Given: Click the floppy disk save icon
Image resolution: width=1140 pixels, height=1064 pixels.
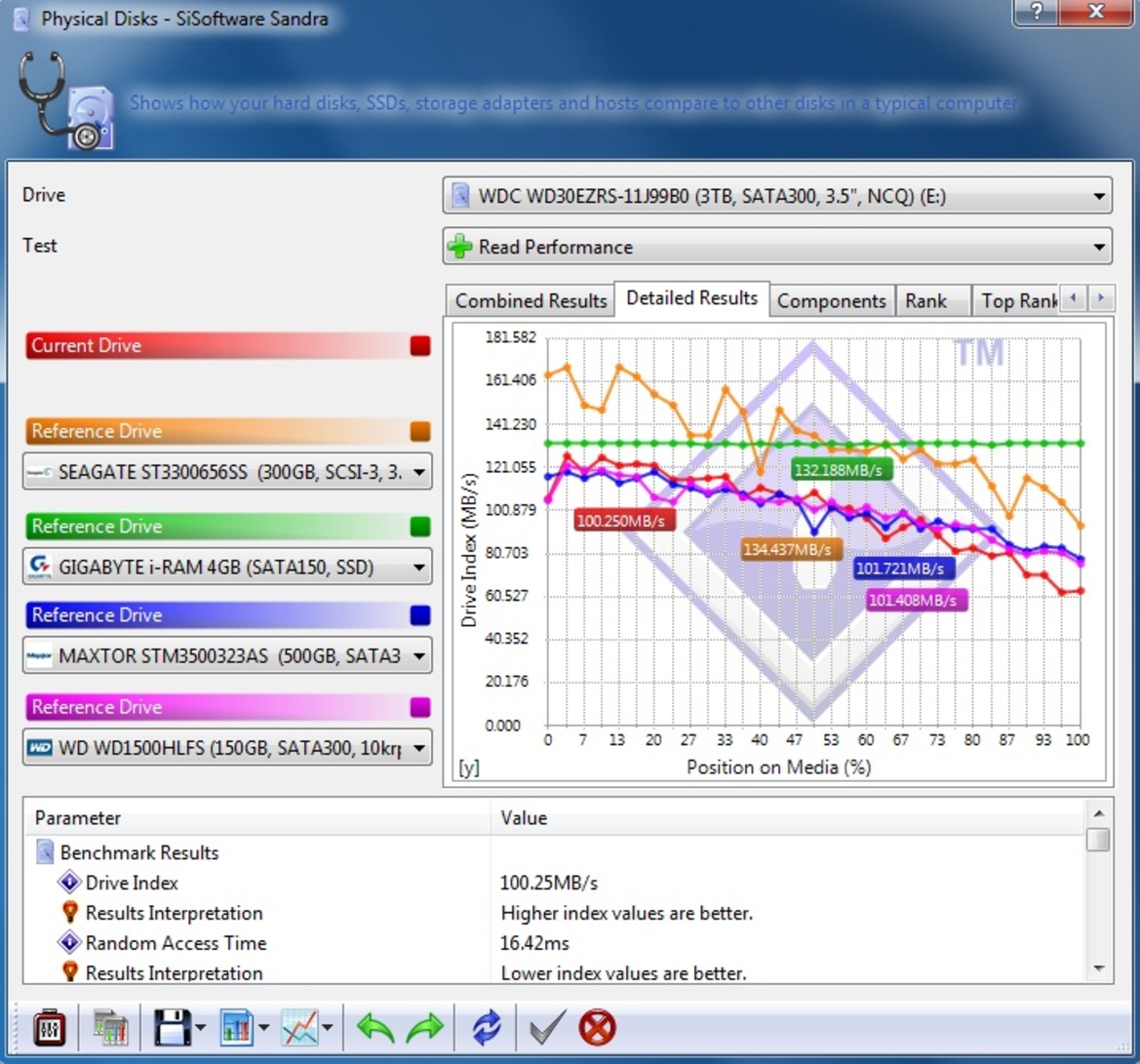Looking at the screenshot, I should [x=172, y=1028].
